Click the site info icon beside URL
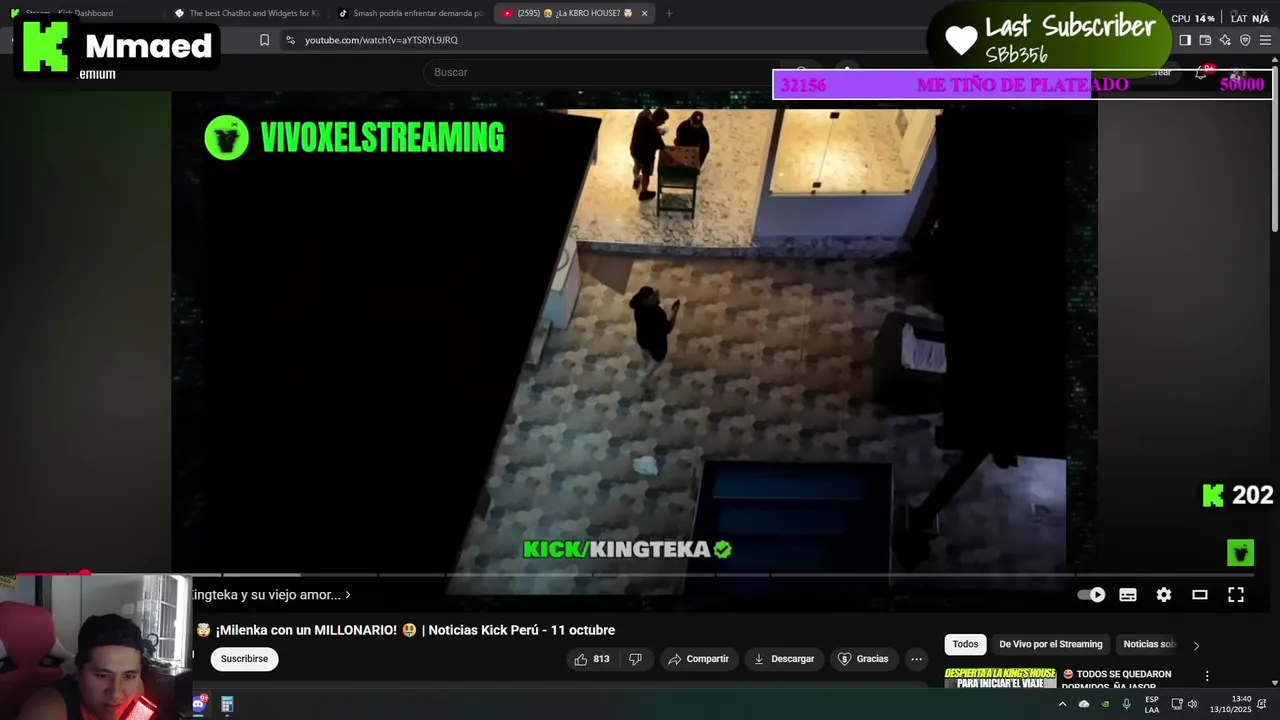Screen dimensions: 1280x720 290,40
